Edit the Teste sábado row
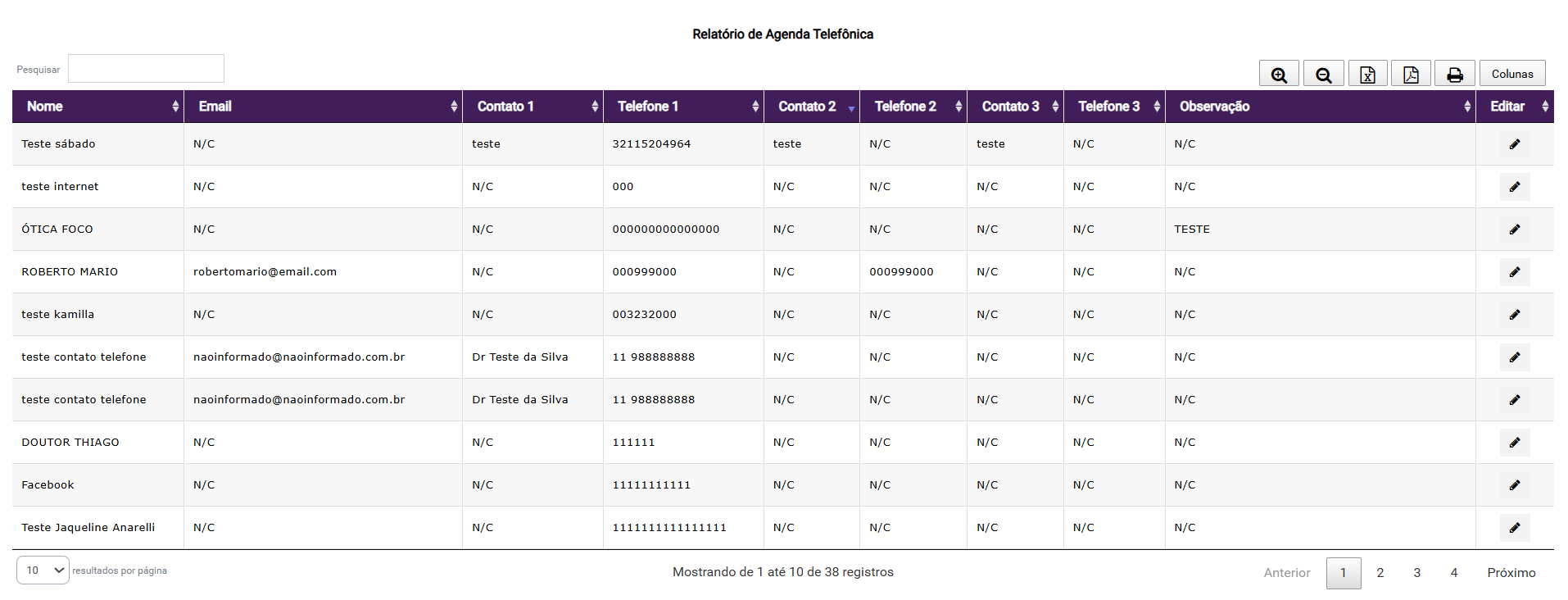 tap(1514, 144)
